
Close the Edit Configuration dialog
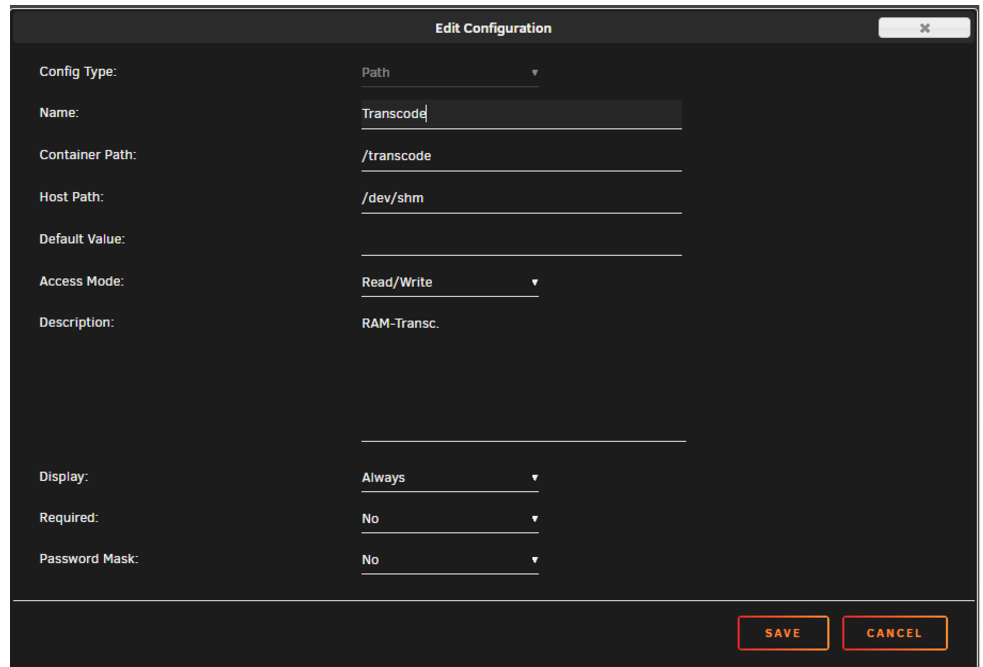pos(923,28)
